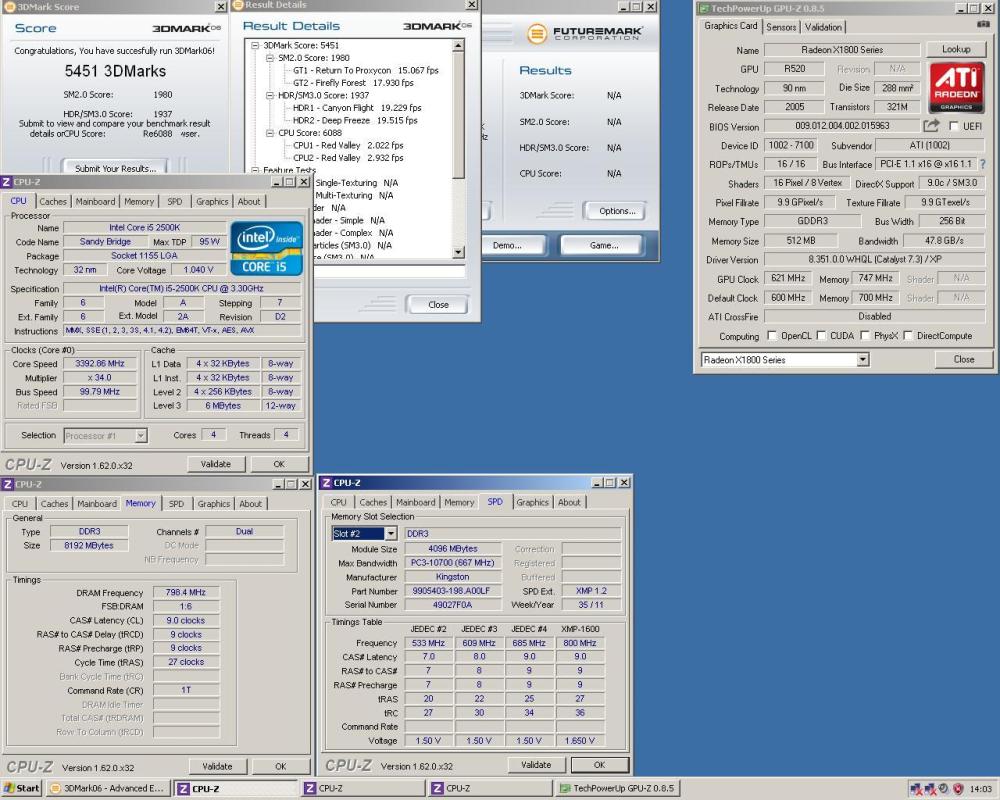The image size is (1000, 800).
Task: Click the Core Speed value 3392.86 MHz
Action: pyautogui.click(x=100, y=363)
